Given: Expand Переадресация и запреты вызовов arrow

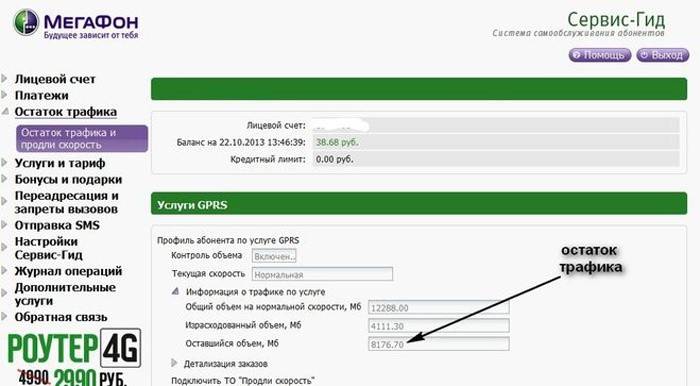Looking at the screenshot, I should click(4, 202).
